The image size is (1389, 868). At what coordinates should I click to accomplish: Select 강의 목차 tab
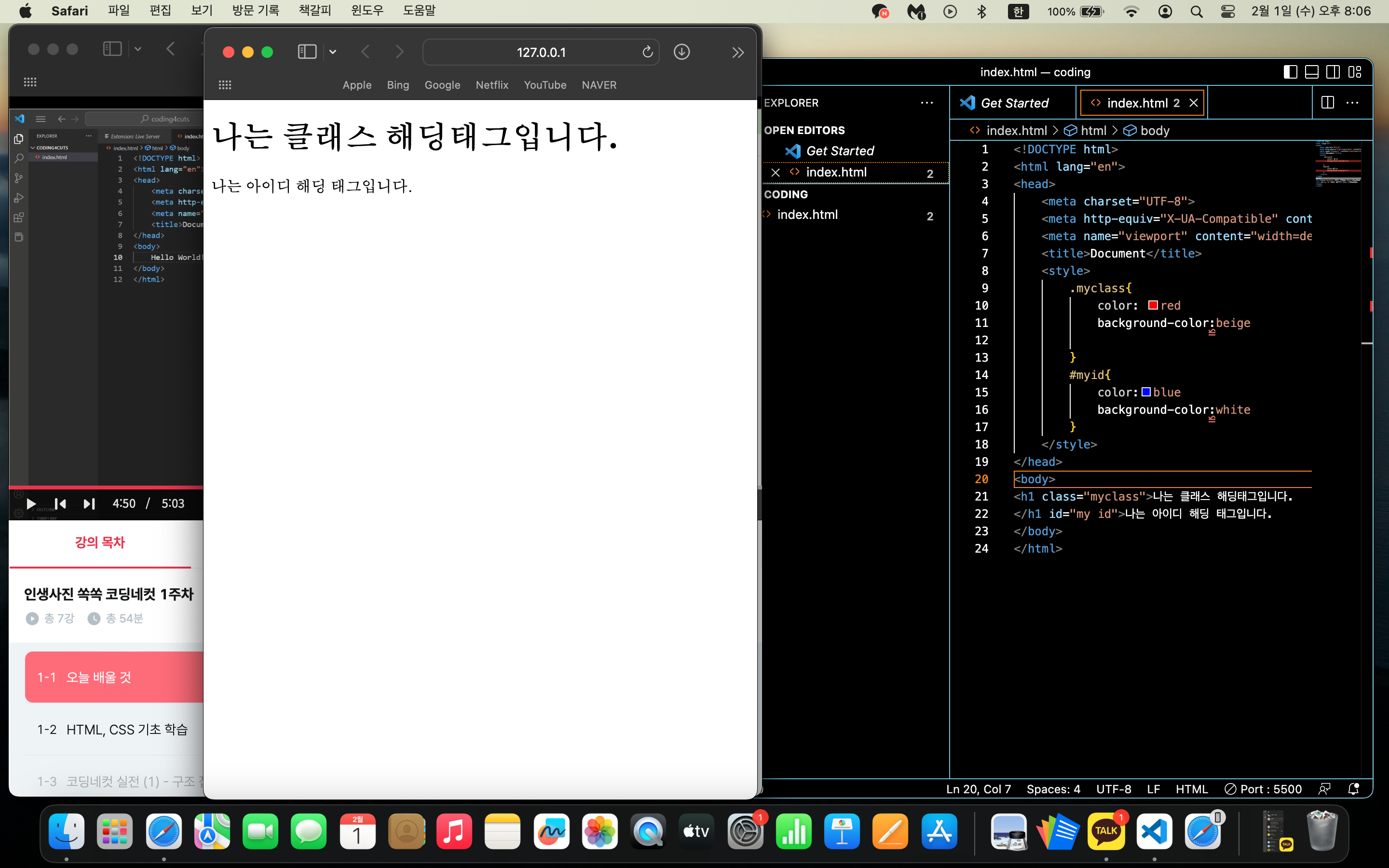point(100,542)
